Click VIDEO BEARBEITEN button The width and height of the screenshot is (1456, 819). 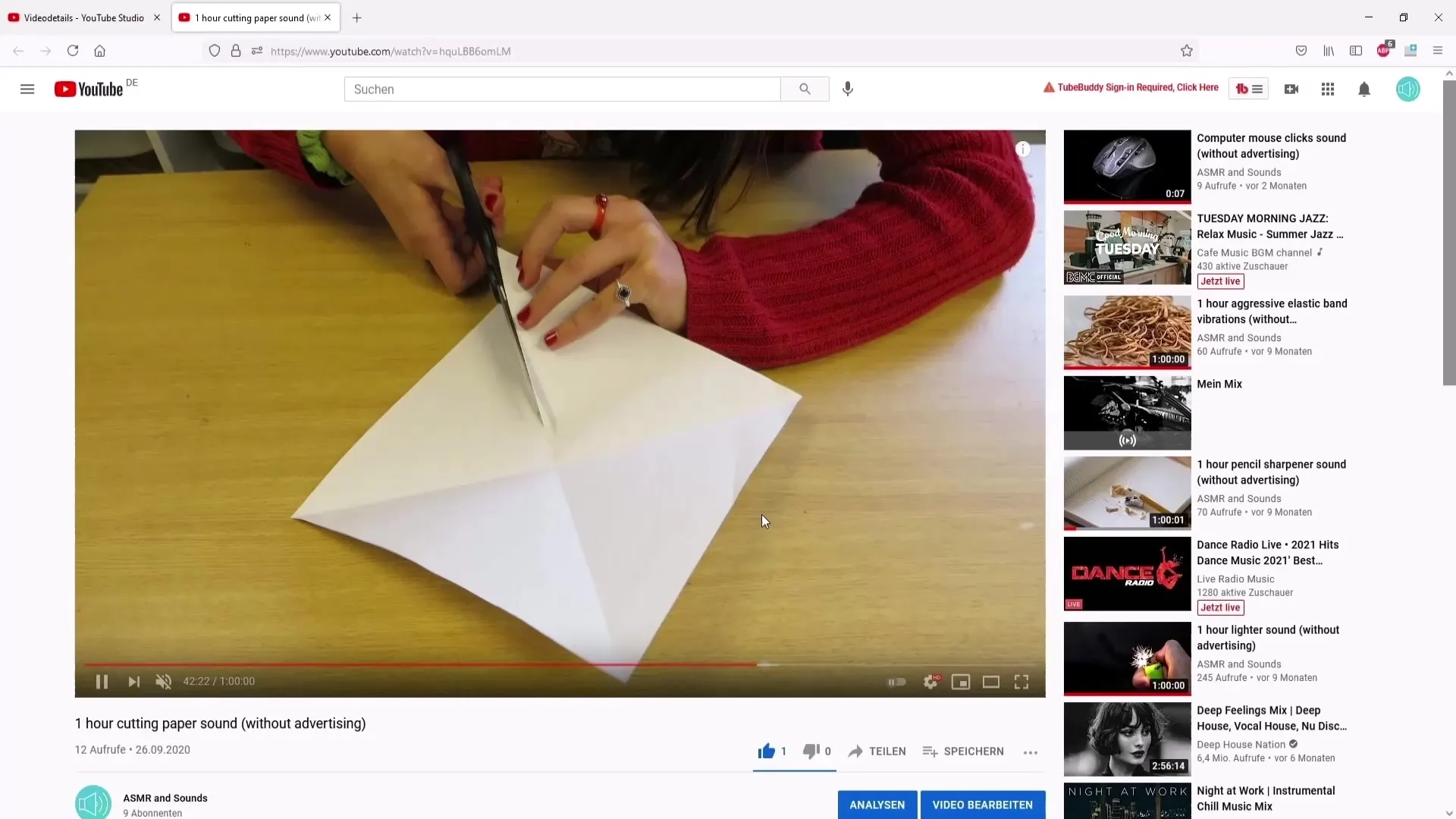point(982,804)
